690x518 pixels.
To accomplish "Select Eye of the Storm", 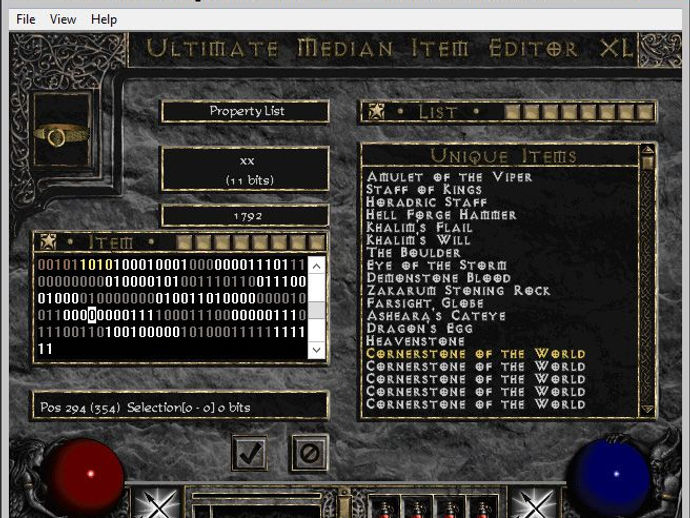I will coord(436,265).
